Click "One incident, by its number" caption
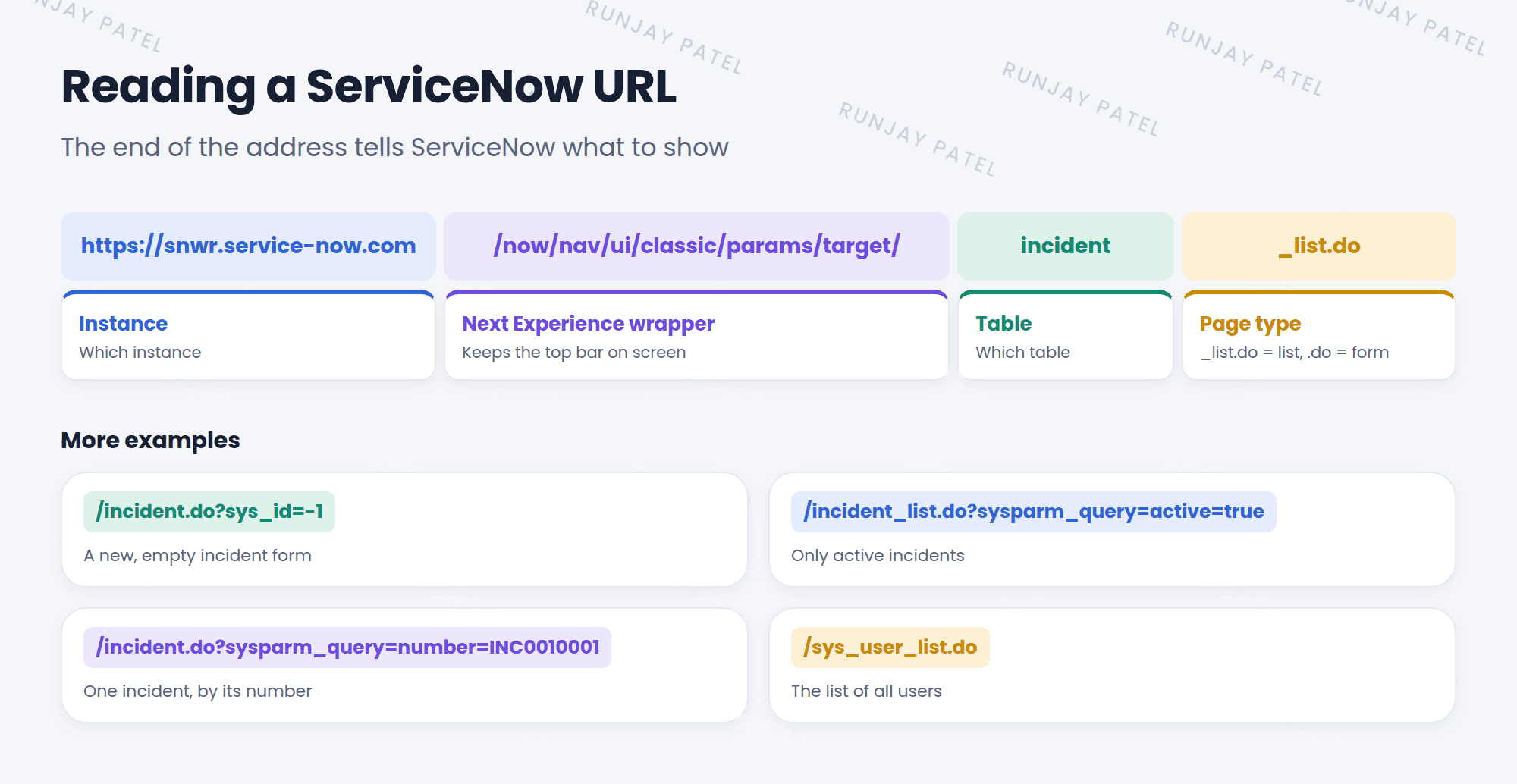The image size is (1517, 784). (x=197, y=691)
